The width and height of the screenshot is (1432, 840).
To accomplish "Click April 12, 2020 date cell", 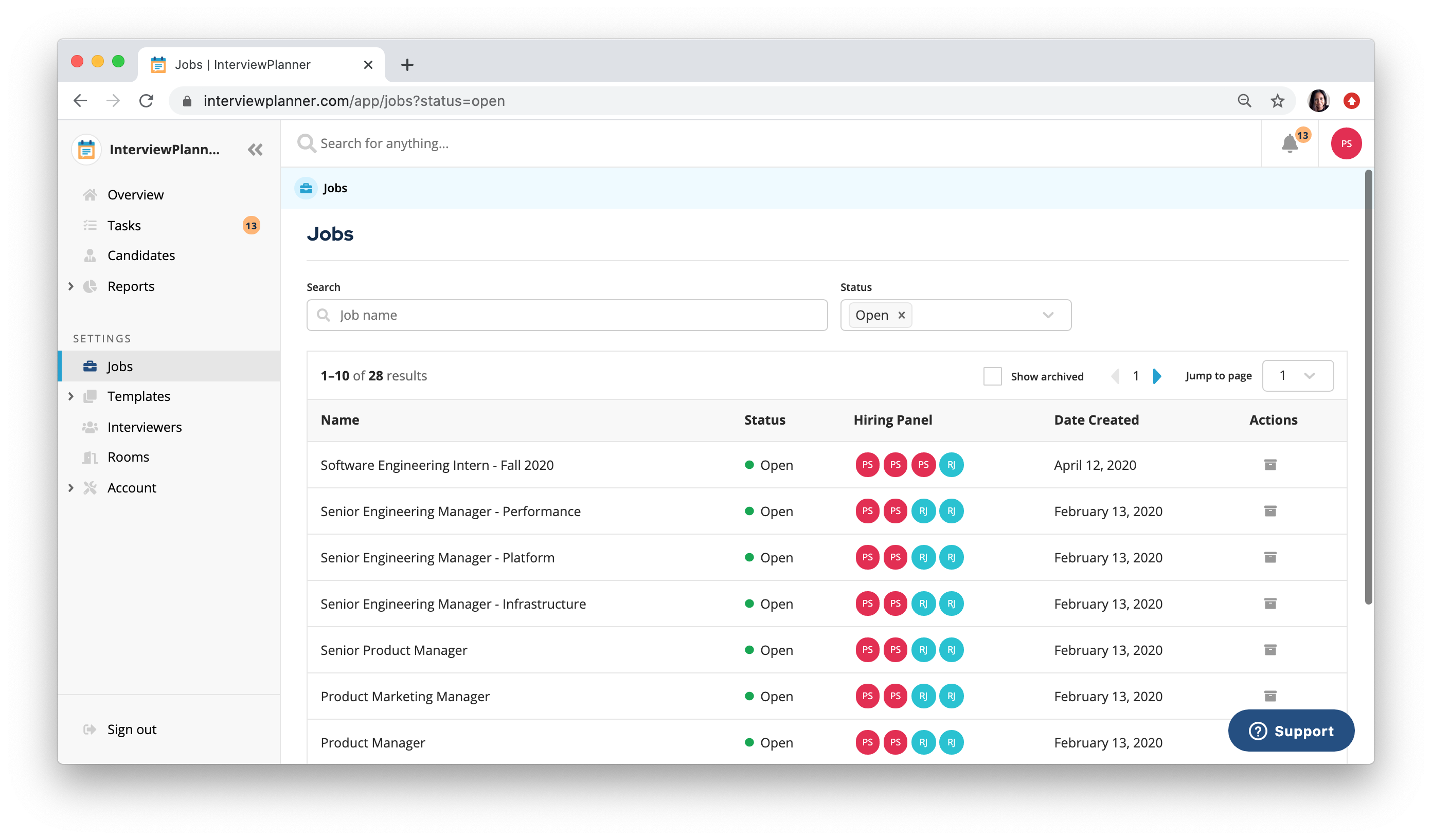I will pos(1095,465).
